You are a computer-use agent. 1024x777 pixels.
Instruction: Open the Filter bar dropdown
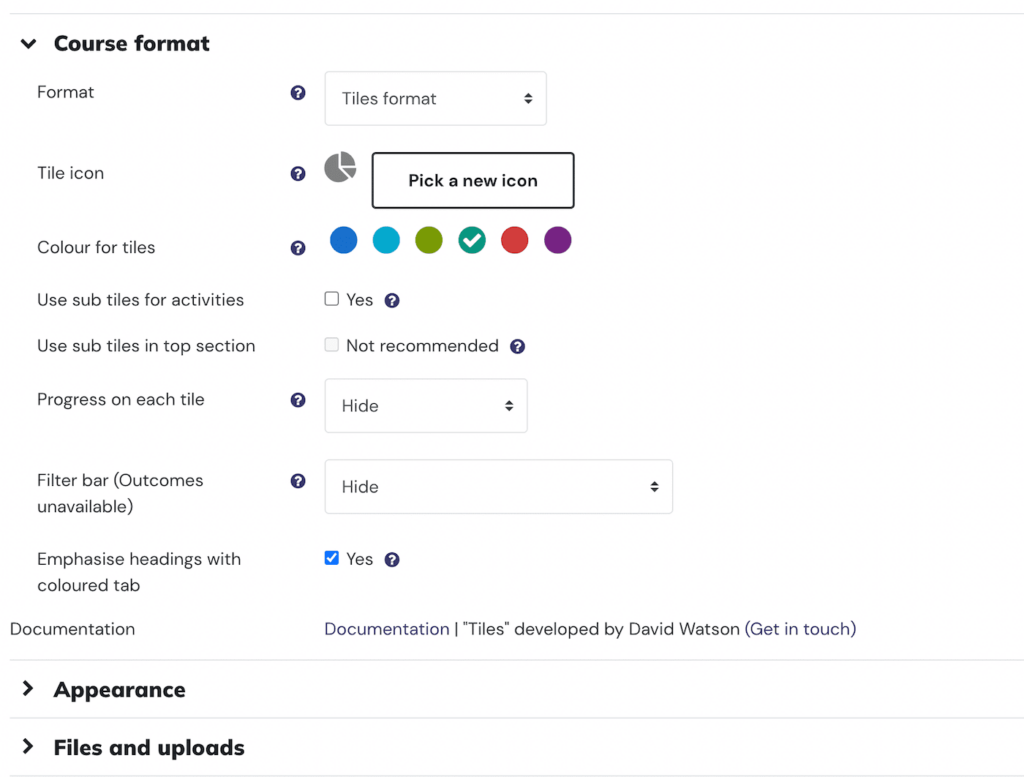click(498, 487)
